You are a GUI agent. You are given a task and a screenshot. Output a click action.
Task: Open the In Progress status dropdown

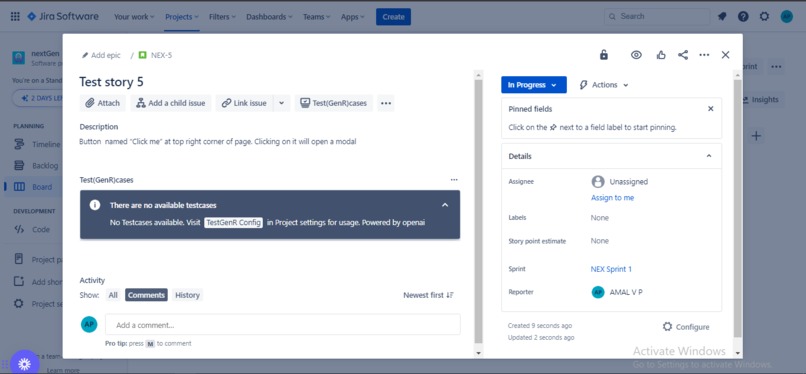tap(534, 85)
